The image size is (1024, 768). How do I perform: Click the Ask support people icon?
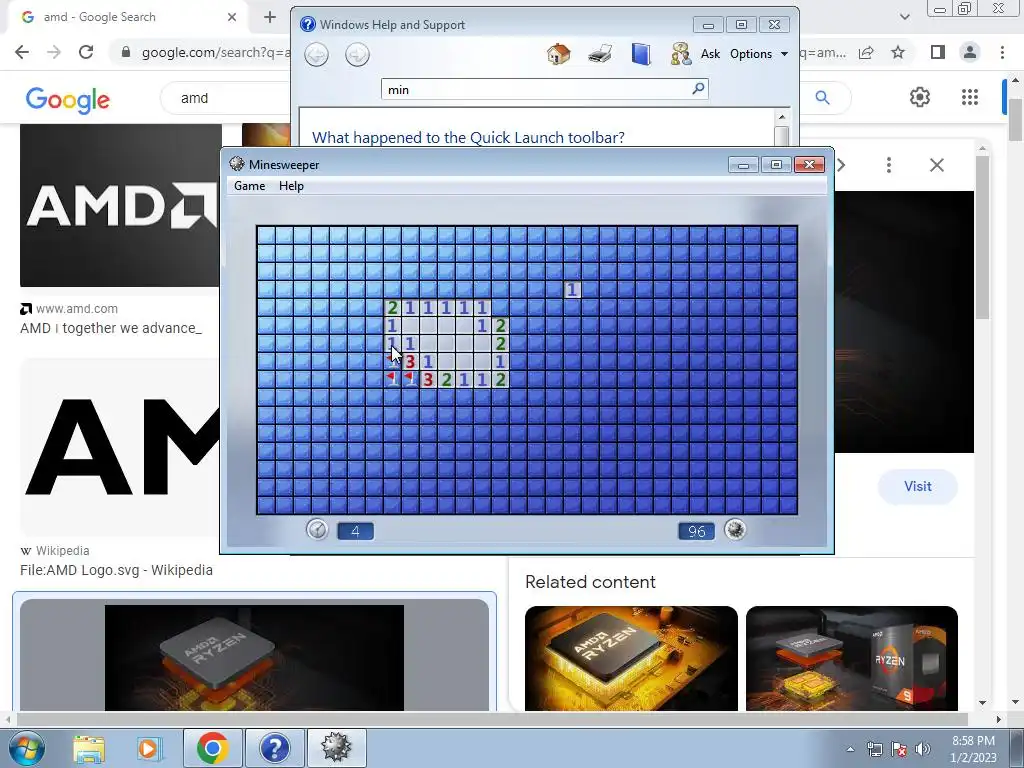click(x=680, y=54)
